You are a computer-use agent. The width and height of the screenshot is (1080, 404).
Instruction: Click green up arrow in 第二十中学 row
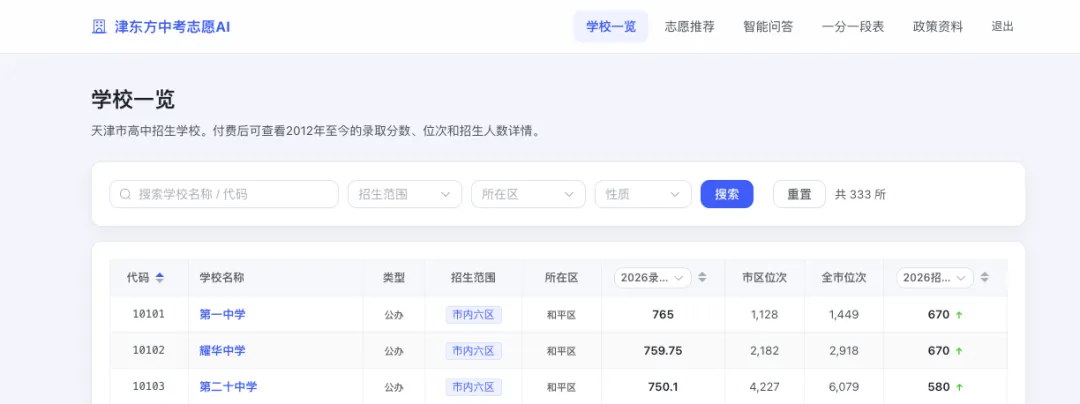(x=959, y=387)
